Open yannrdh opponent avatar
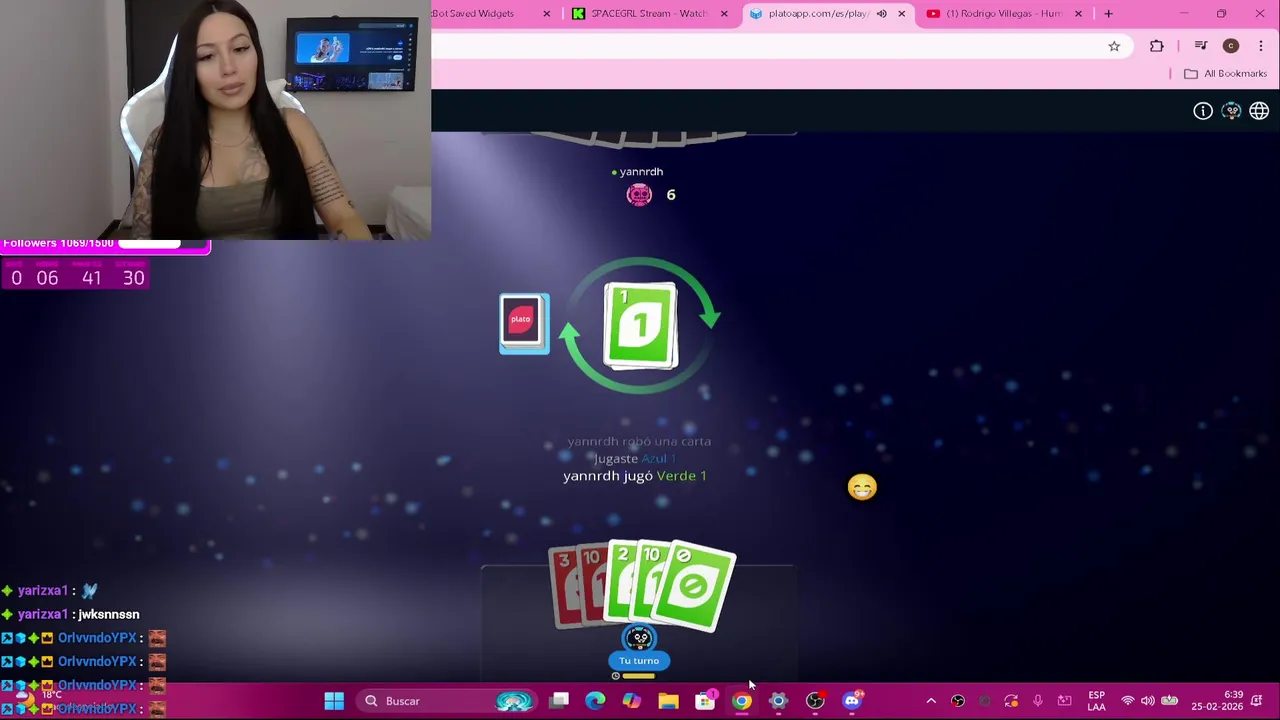1280x720 pixels. coord(639,195)
